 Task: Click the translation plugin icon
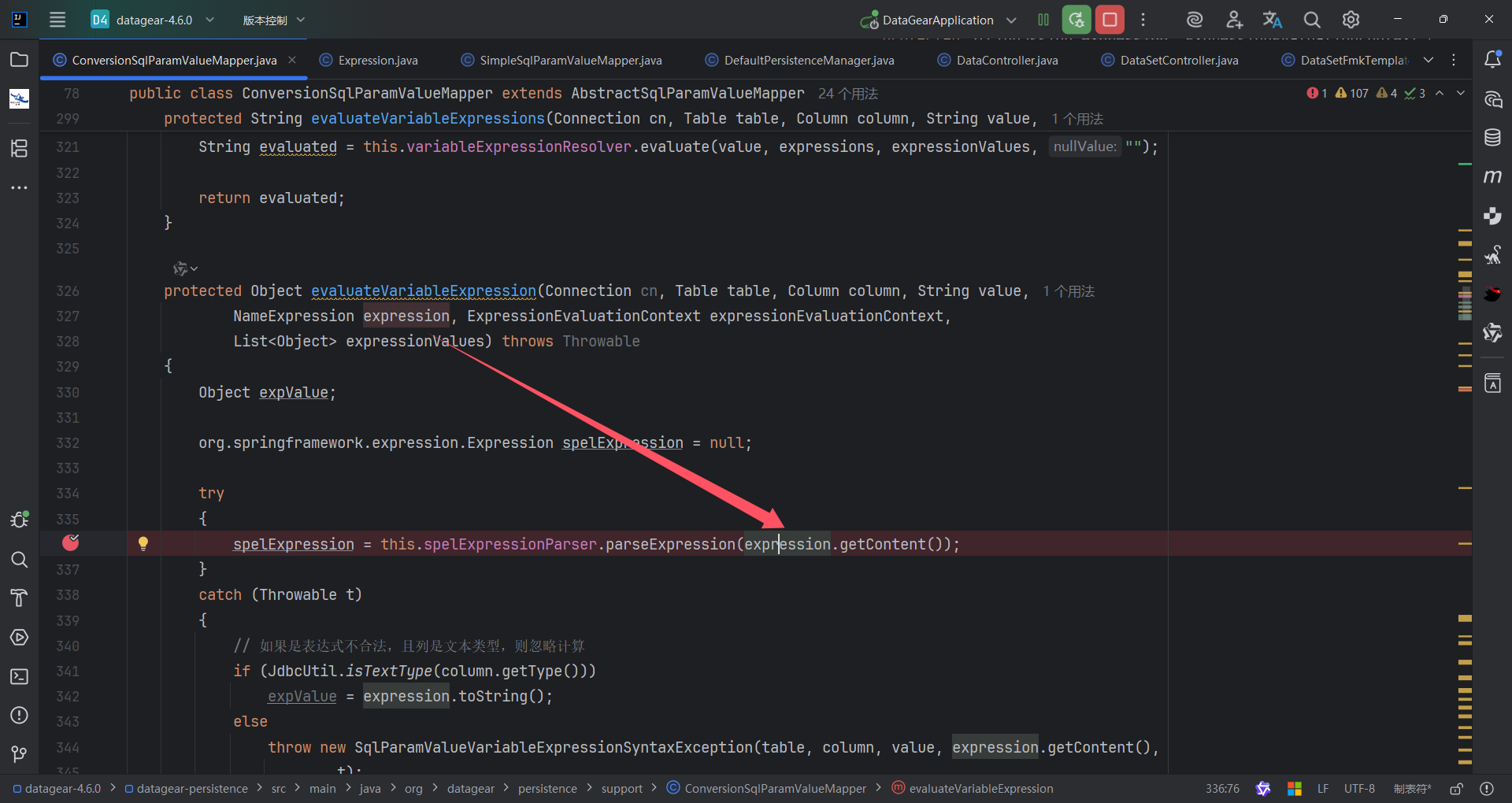[x=1273, y=20]
